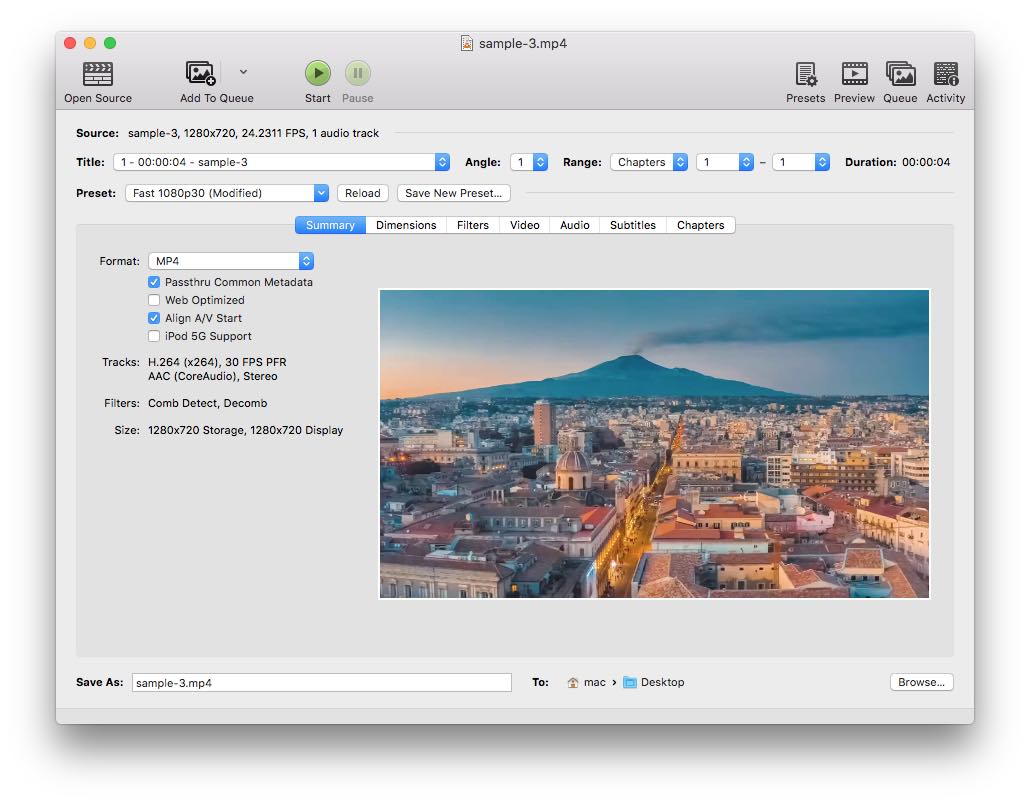
Task: Click the Add To Queue icon
Action: 201,75
